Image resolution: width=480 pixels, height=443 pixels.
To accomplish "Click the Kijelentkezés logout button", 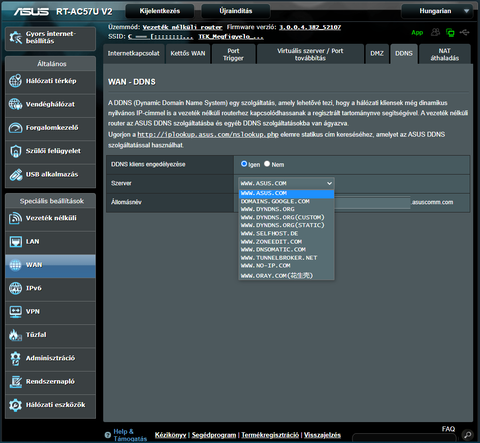I will 160,11.
